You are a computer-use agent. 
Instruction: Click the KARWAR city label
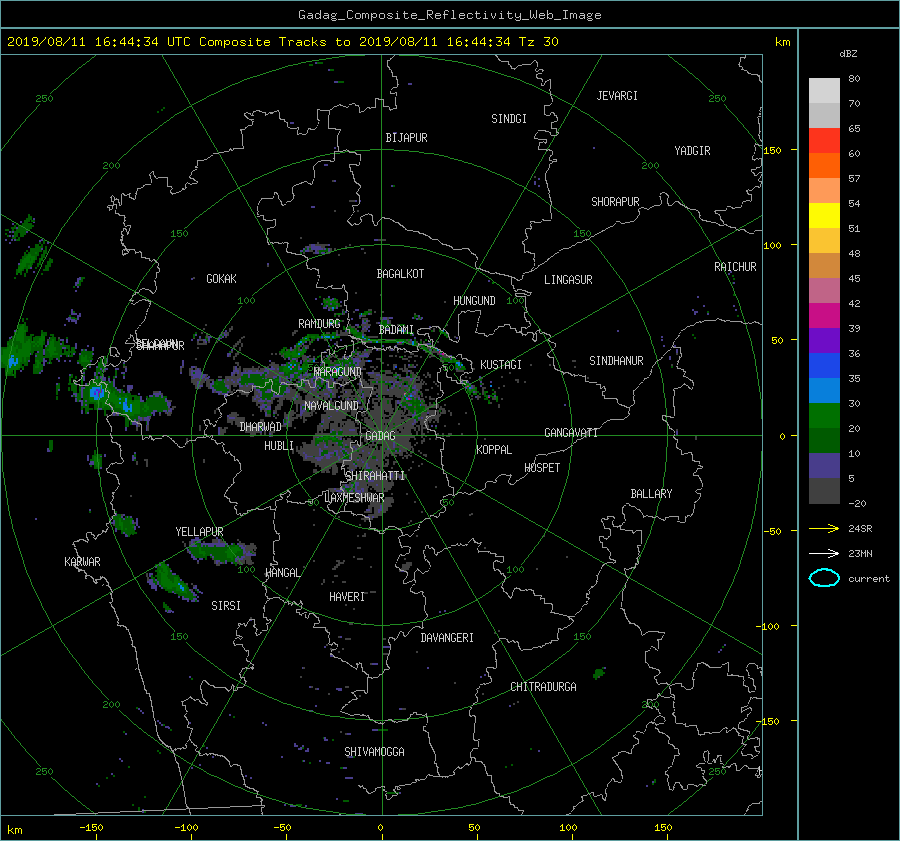coord(82,562)
